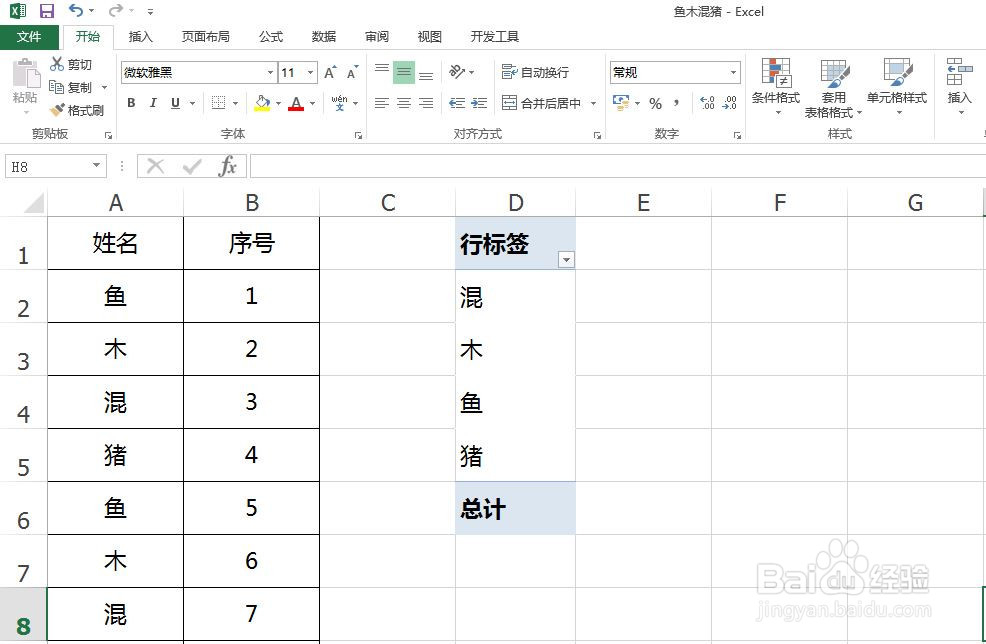Switch to 插入 Insert ribbon tab
986x644 pixels.
point(140,36)
